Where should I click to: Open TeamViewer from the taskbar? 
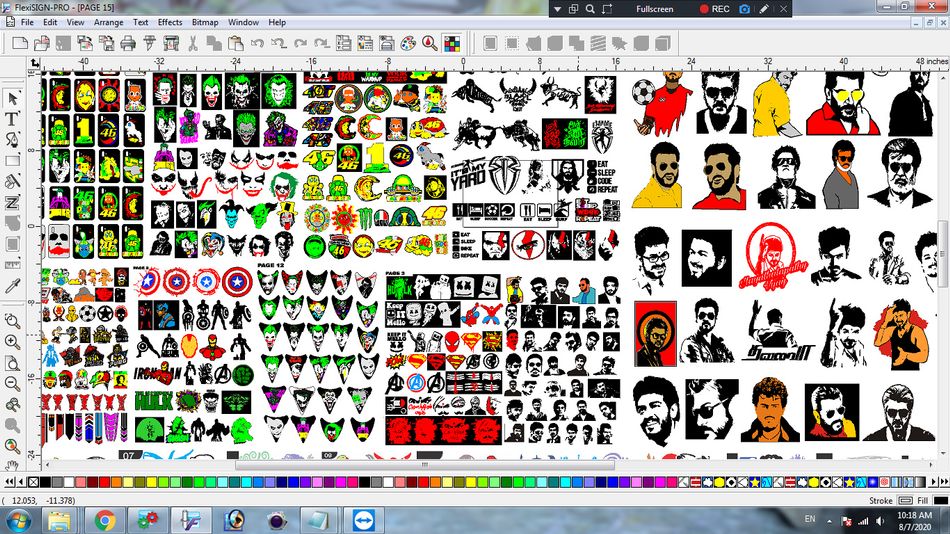click(x=364, y=520)
